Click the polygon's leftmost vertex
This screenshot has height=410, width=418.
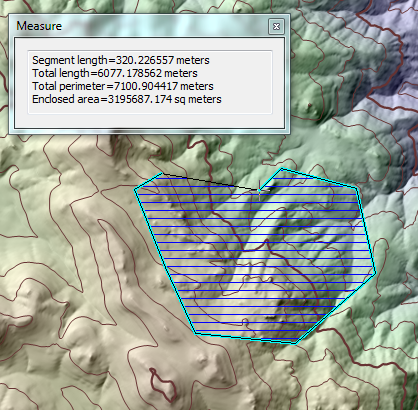coord(135,190)
